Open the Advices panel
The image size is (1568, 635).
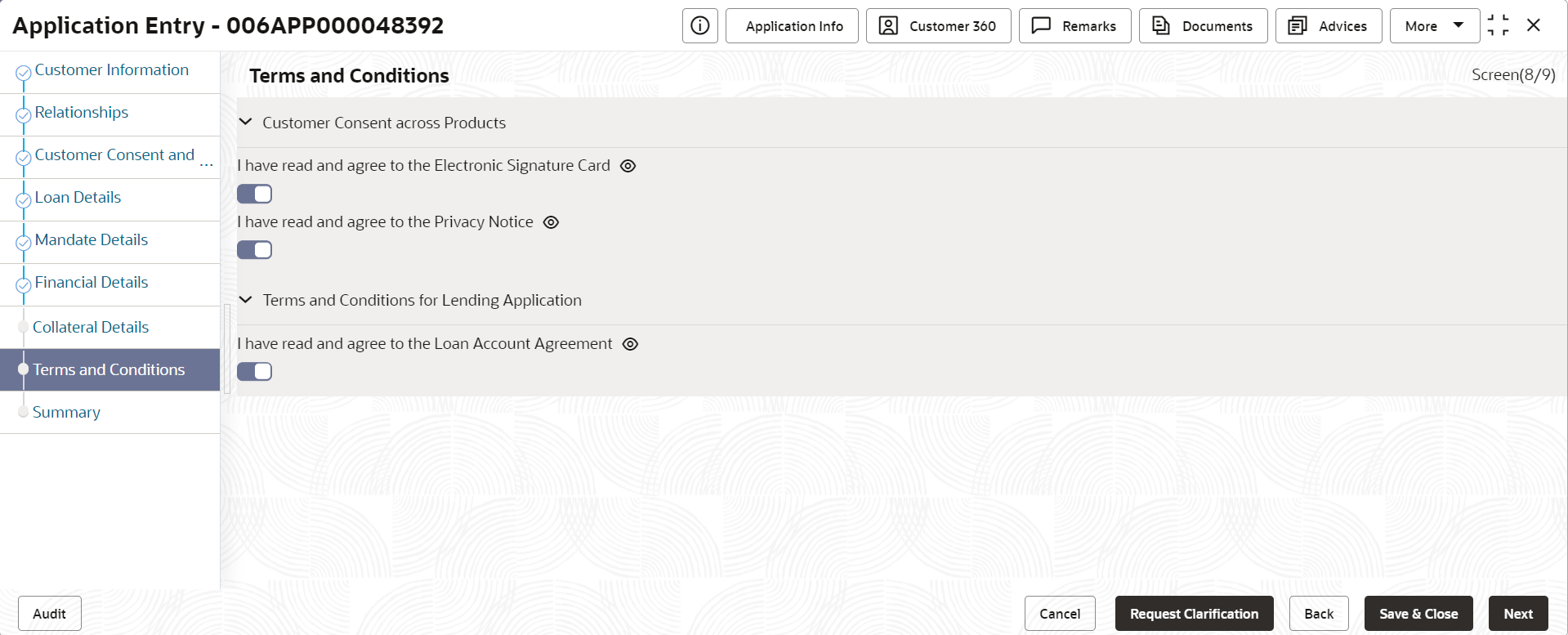click(x=1328, y=25)
